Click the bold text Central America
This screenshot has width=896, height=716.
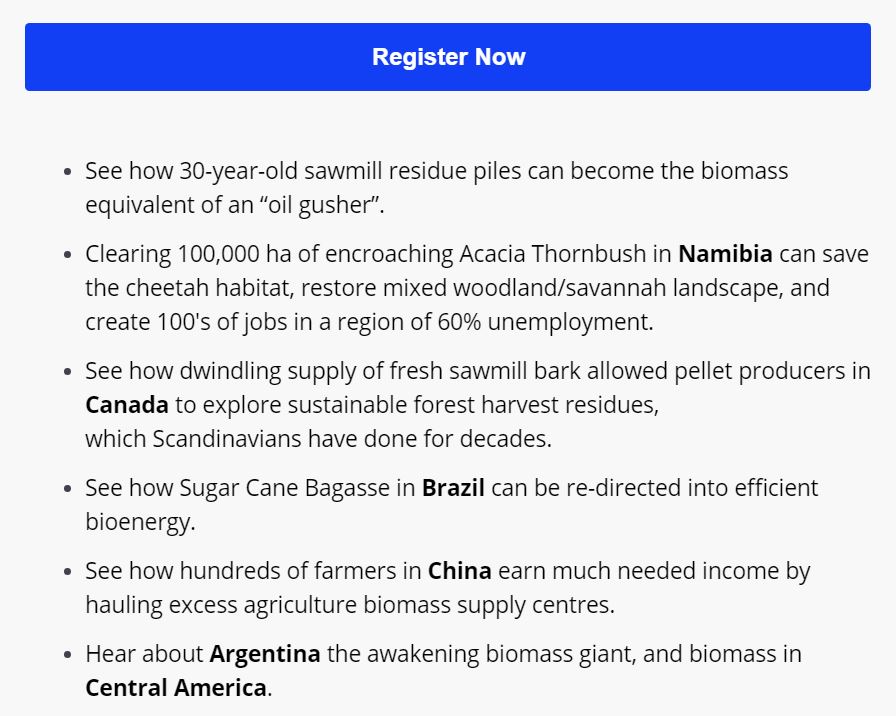point(176,688)
